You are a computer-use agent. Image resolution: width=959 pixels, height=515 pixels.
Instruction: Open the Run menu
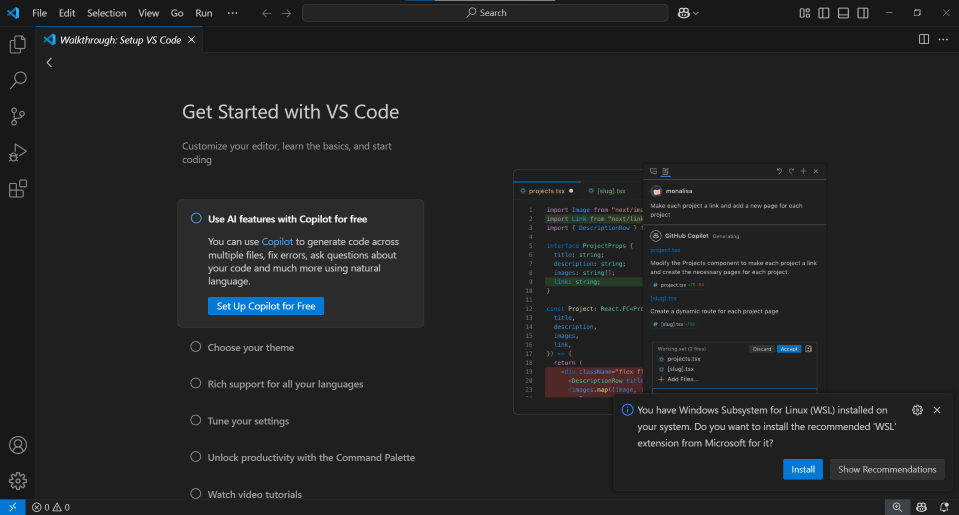(x=204, y=13)
